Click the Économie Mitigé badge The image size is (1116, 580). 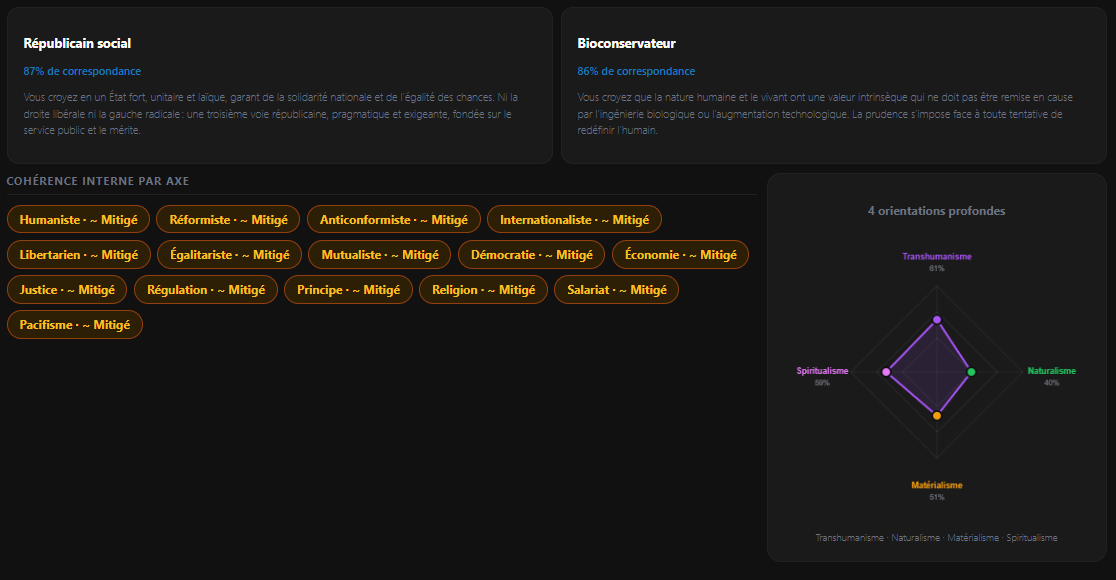click(680, 255)
